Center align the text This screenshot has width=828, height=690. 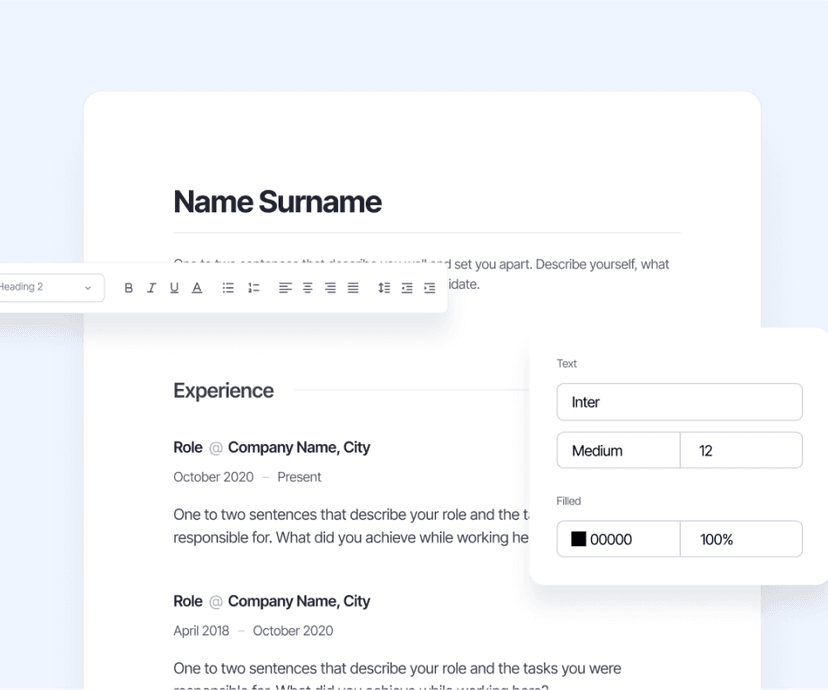pyautogui.click(x=307, y=287)
